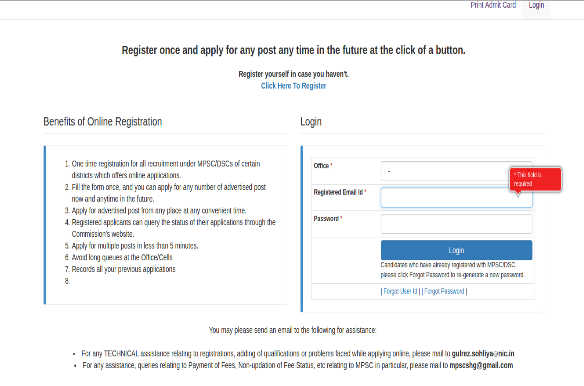Follow the Forgot Password link

coord(444,291)
